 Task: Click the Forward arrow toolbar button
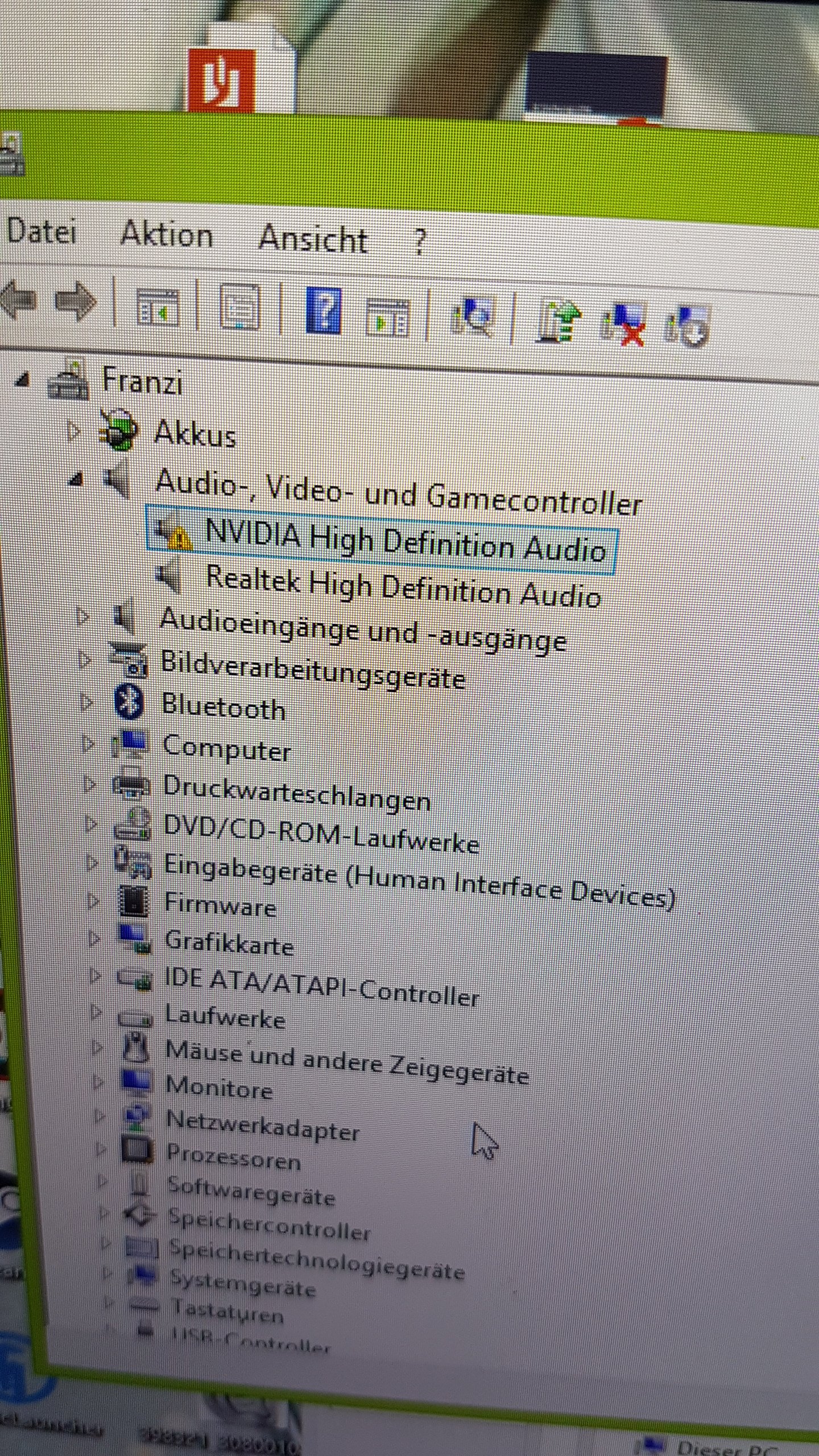[x=76, y=300]
